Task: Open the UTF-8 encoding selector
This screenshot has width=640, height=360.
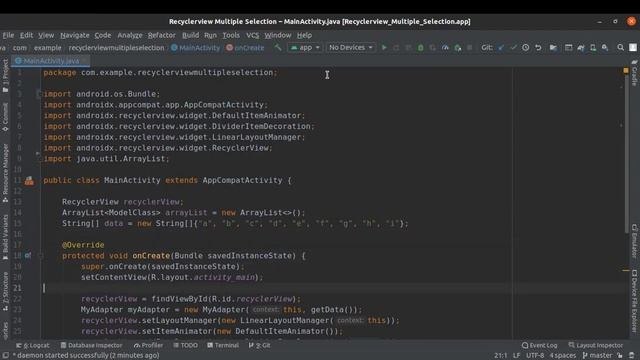Action: pos(535,356)
